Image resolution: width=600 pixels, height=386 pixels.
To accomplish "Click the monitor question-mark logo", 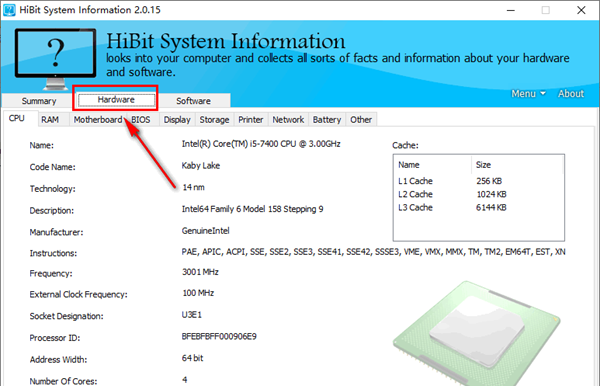I will 55,59.
